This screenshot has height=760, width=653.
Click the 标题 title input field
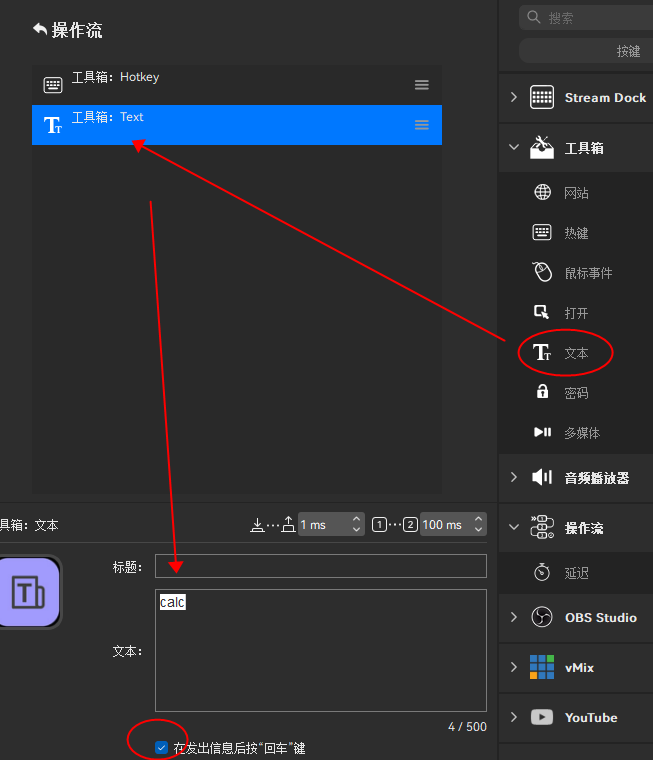pyautogui.click(x=320, y=566)
